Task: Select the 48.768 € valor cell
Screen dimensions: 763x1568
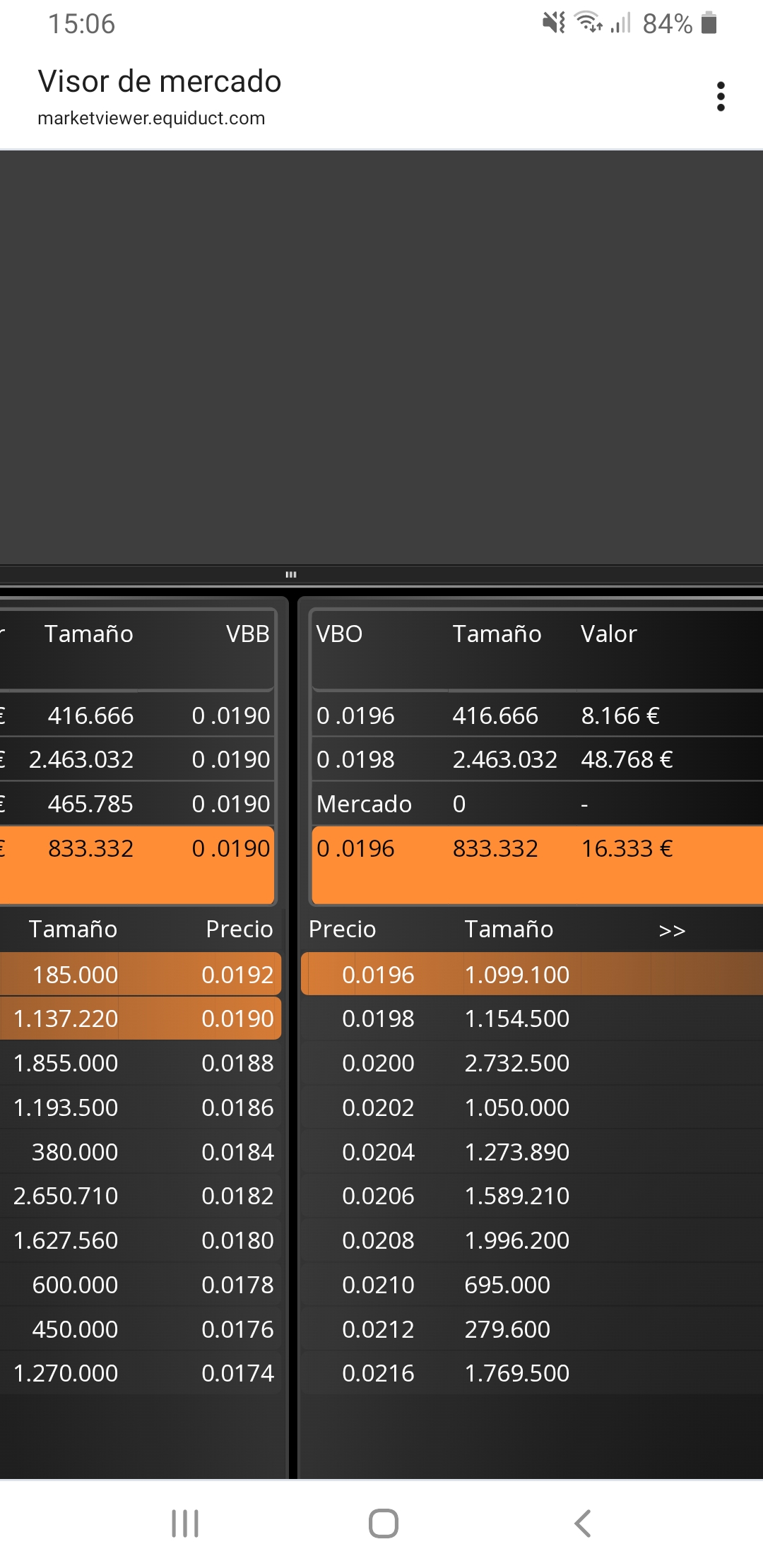Action: point(627,759)
